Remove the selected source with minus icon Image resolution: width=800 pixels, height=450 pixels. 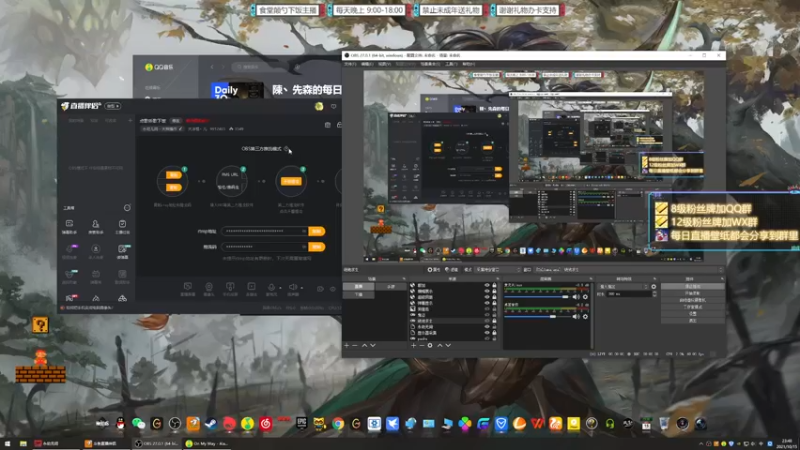pos(421,345)
